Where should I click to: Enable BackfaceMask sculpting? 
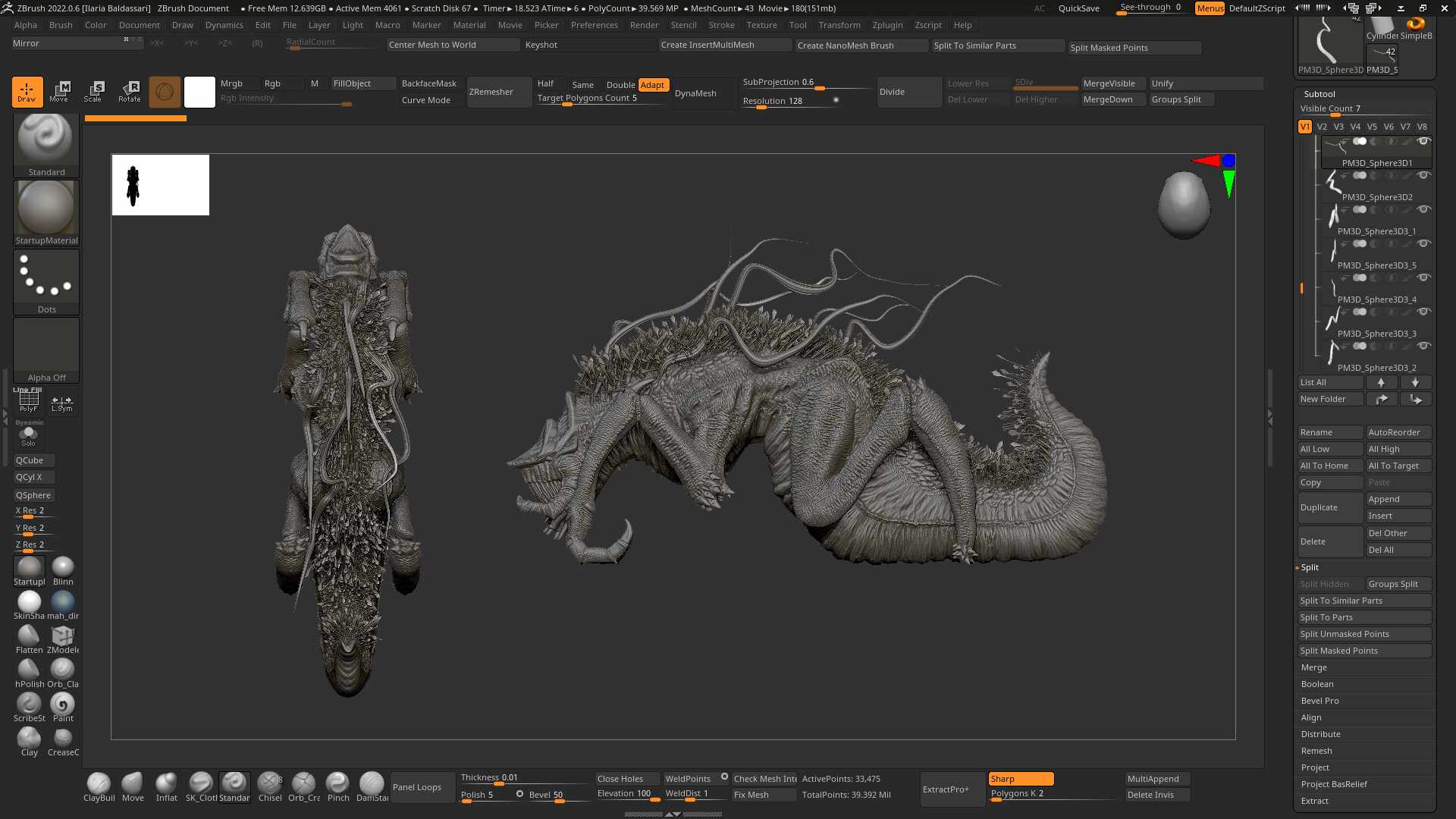(x=429, y=83)
